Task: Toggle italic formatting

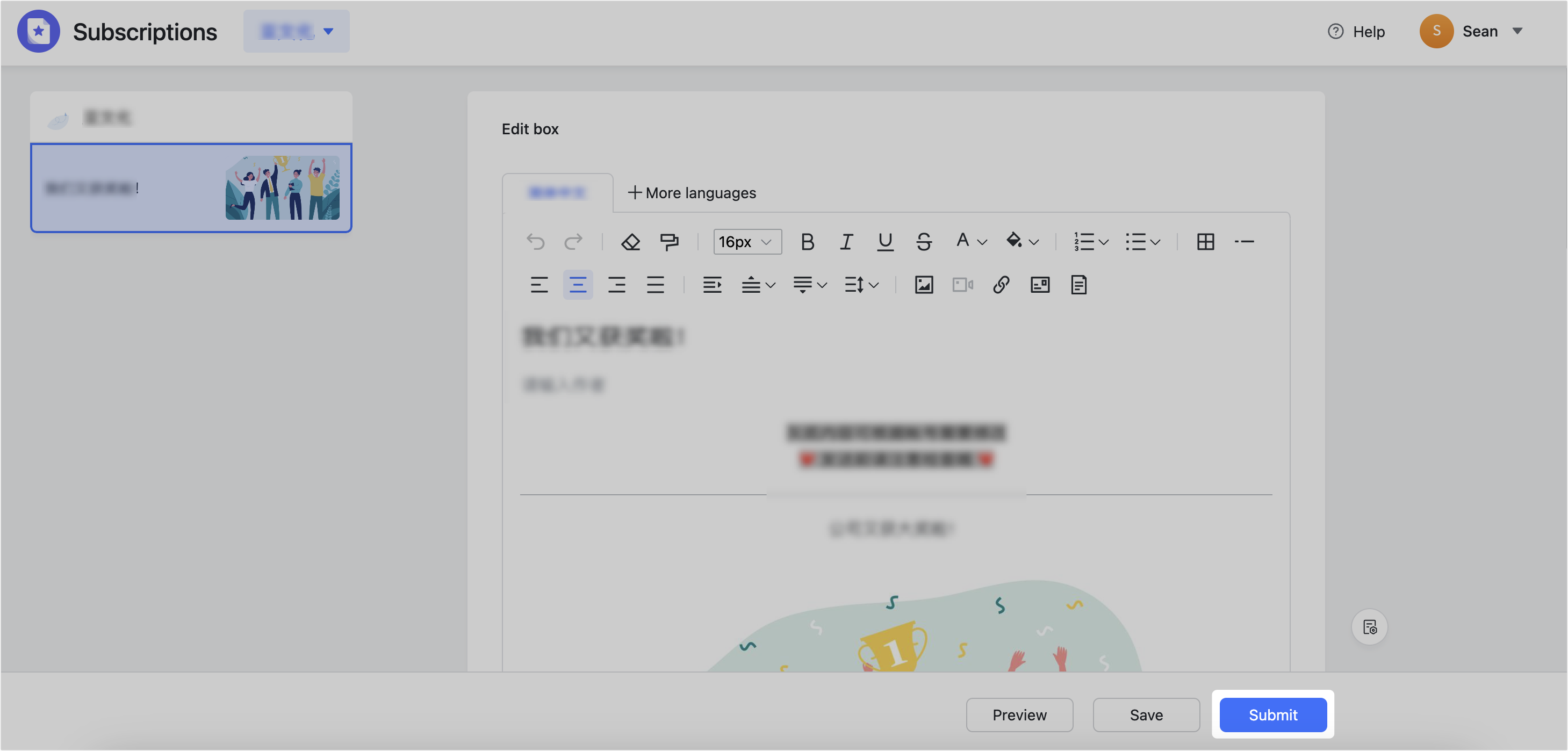Action: tap(846, 242)
